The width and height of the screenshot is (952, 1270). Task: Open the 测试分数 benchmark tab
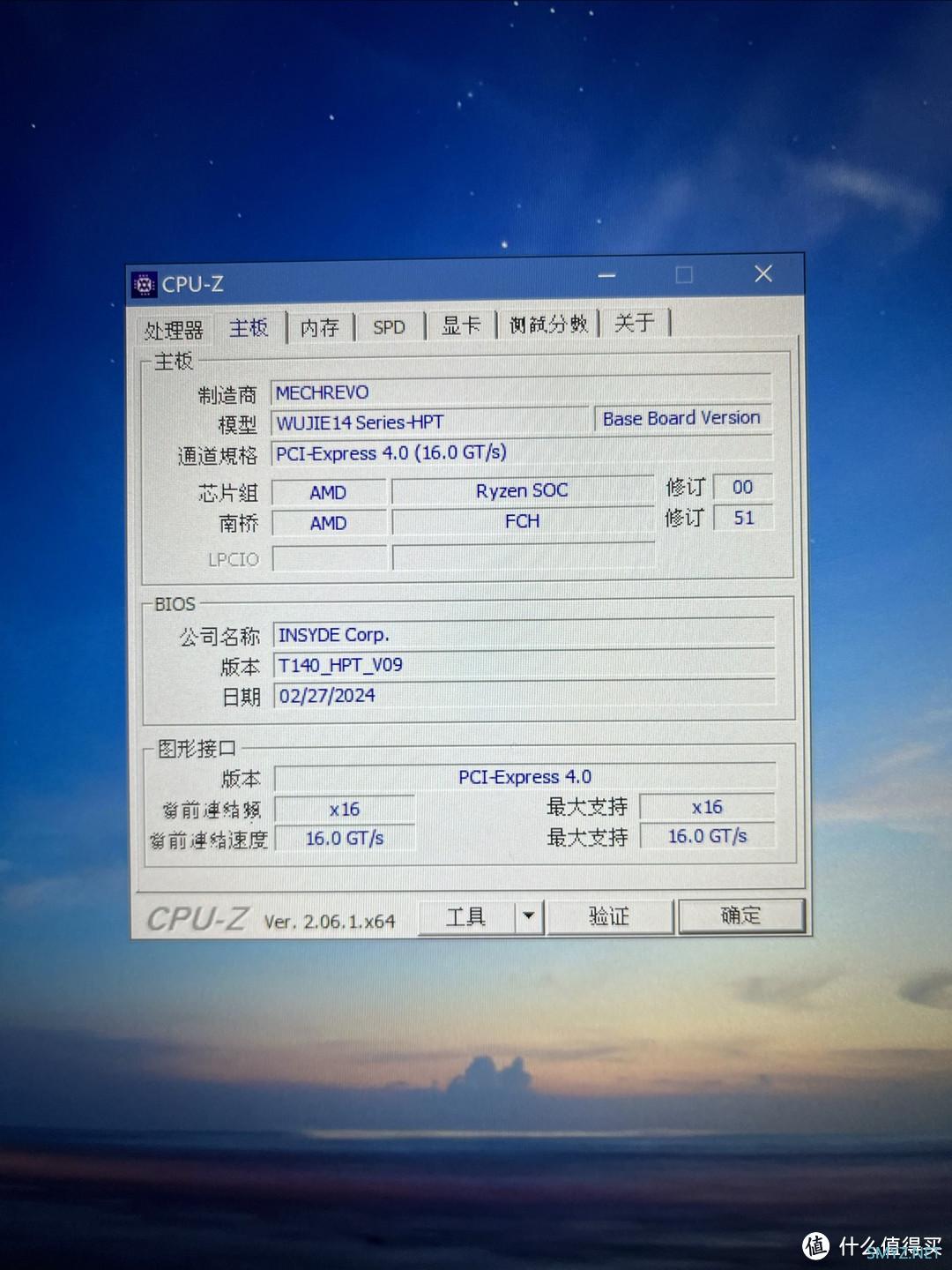tap(548, 325)
